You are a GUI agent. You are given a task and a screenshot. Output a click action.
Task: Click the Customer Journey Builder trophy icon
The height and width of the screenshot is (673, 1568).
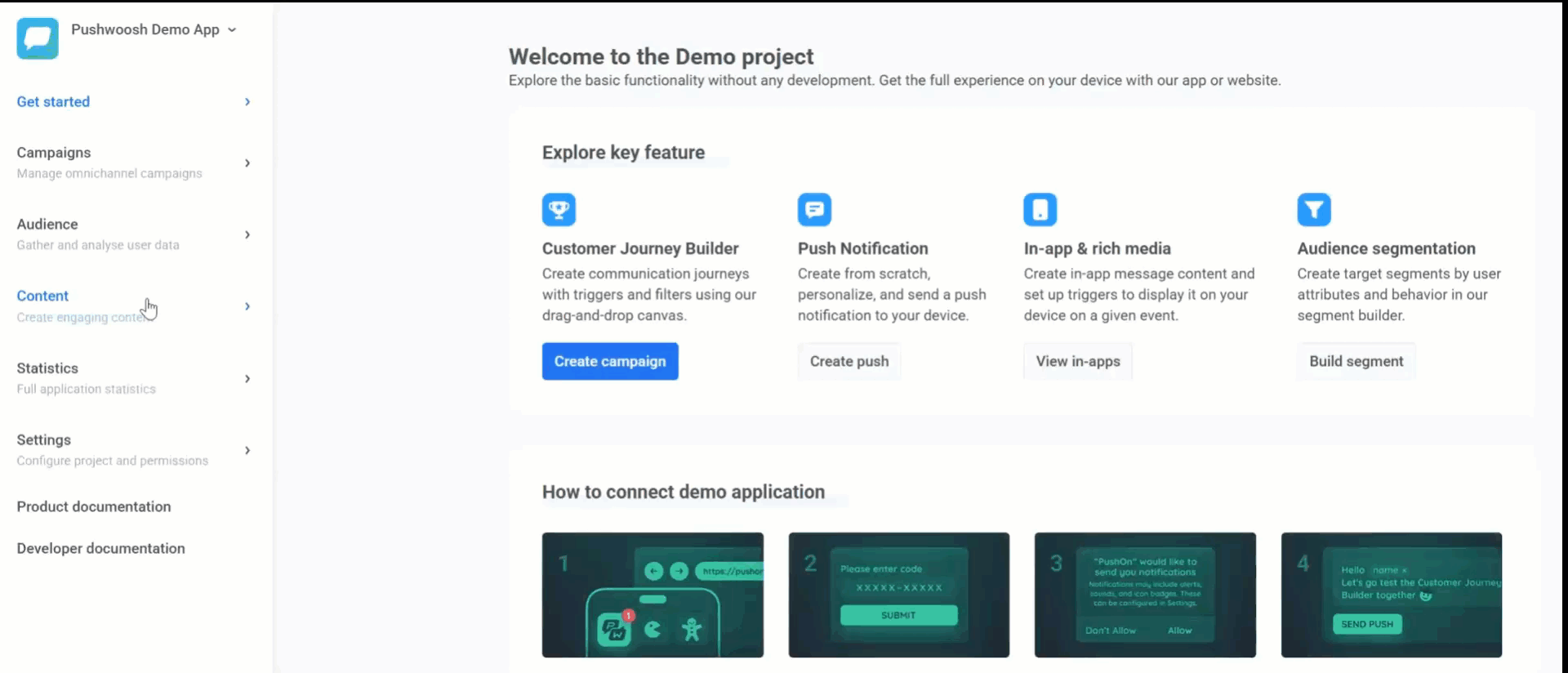pyautogui.click(x=559, y=210)
